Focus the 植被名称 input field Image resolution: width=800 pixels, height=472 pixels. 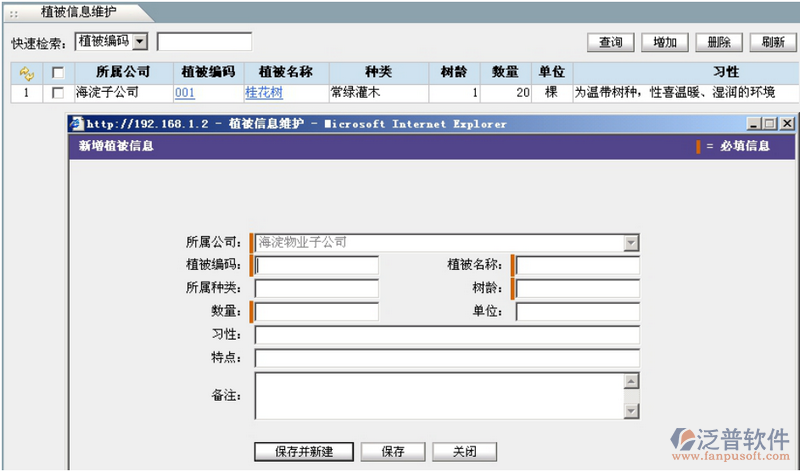(x=577, y=265)
